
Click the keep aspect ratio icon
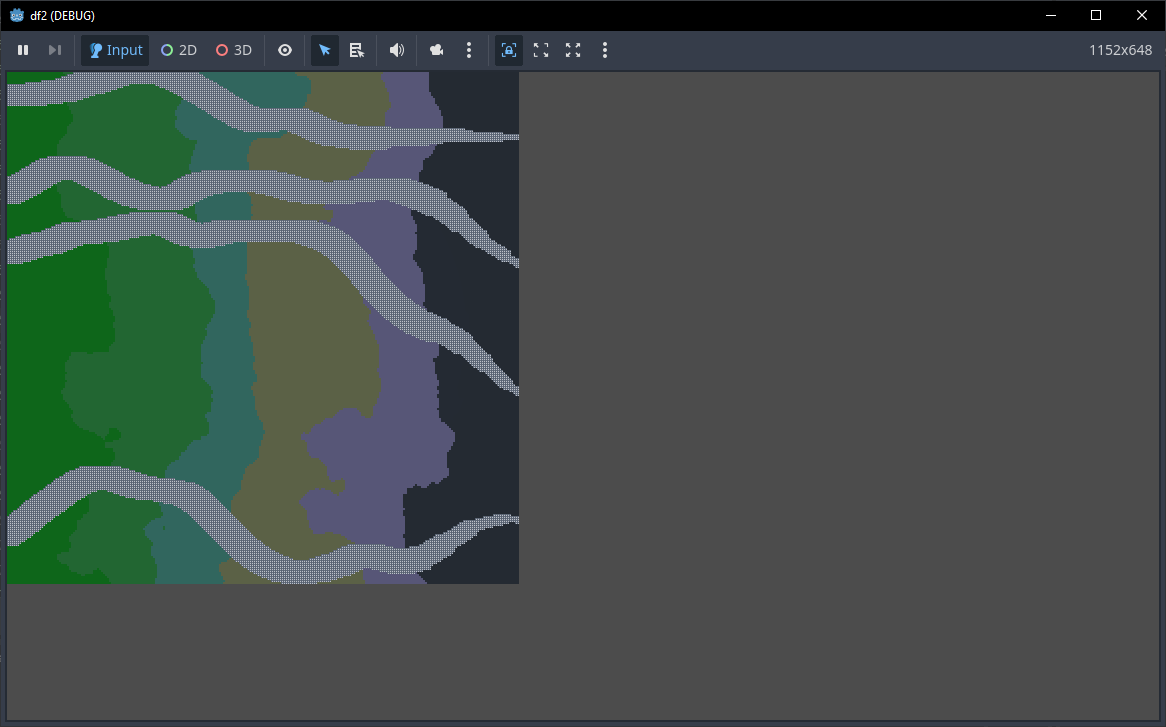(x=541, y=50)
